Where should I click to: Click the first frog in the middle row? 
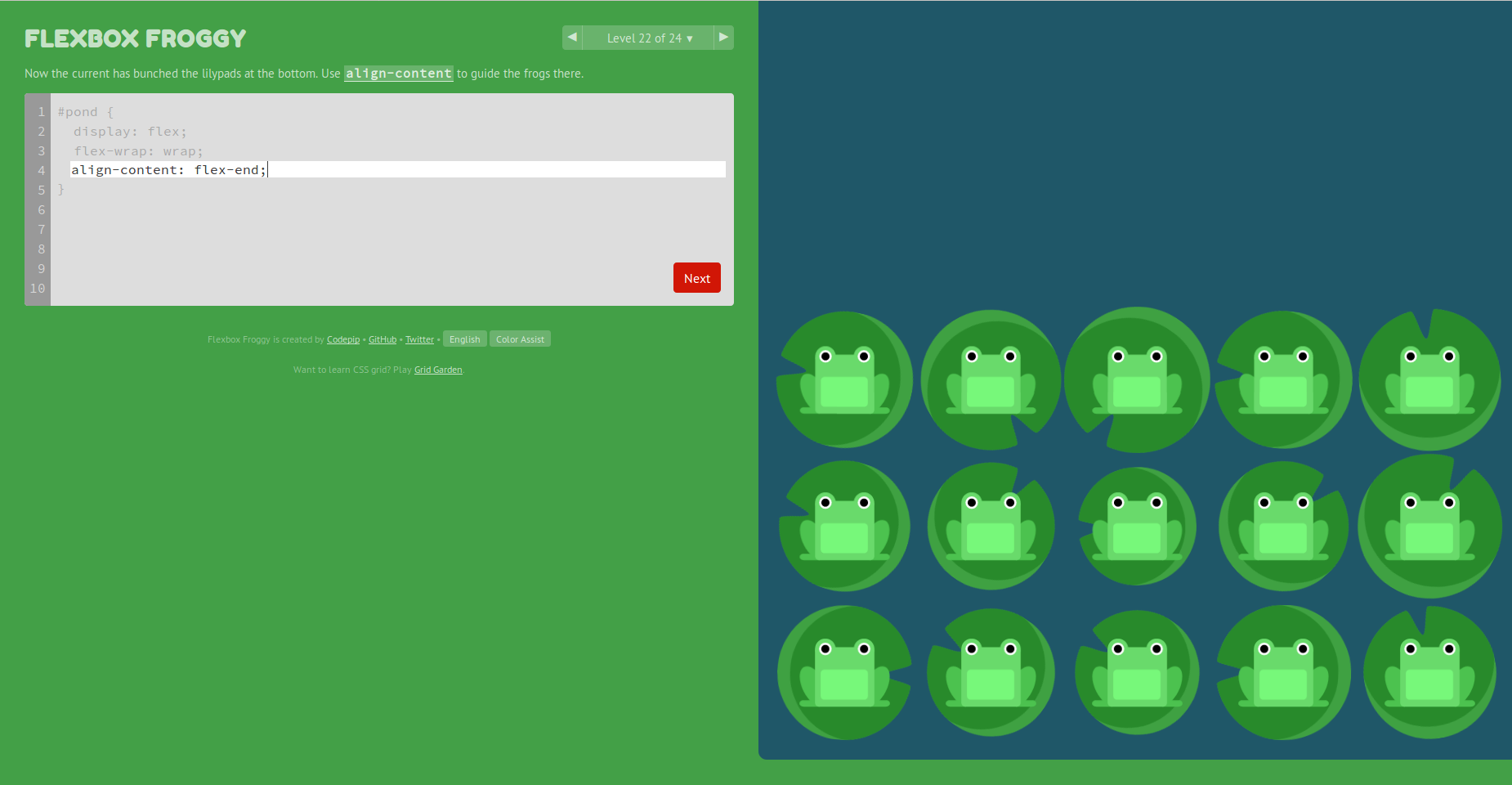click(844, 527)
